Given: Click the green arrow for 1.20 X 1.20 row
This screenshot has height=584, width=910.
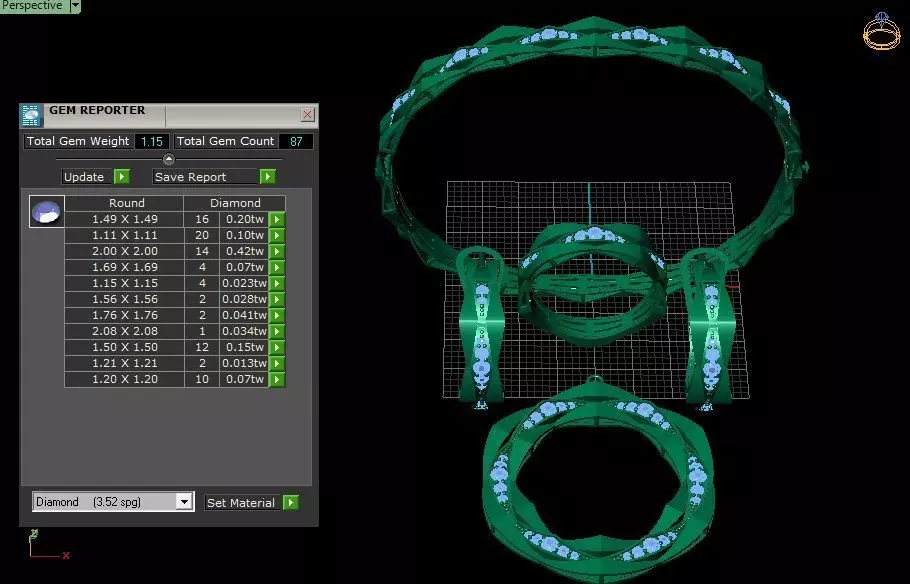Looking at the screenshot, I should point(277,379).
